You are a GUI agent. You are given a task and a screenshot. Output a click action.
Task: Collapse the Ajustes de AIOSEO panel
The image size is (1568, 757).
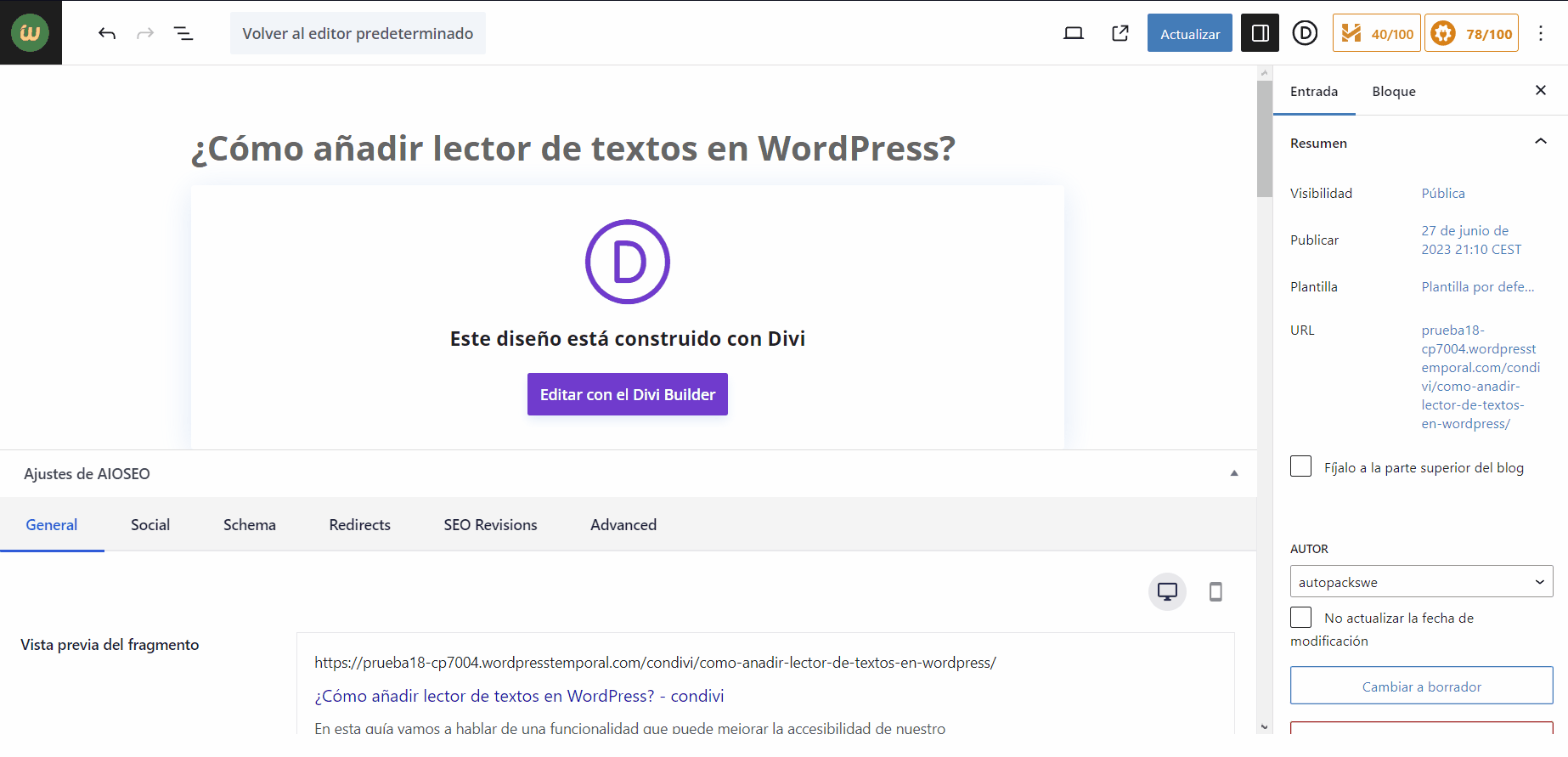(1233, 473)
